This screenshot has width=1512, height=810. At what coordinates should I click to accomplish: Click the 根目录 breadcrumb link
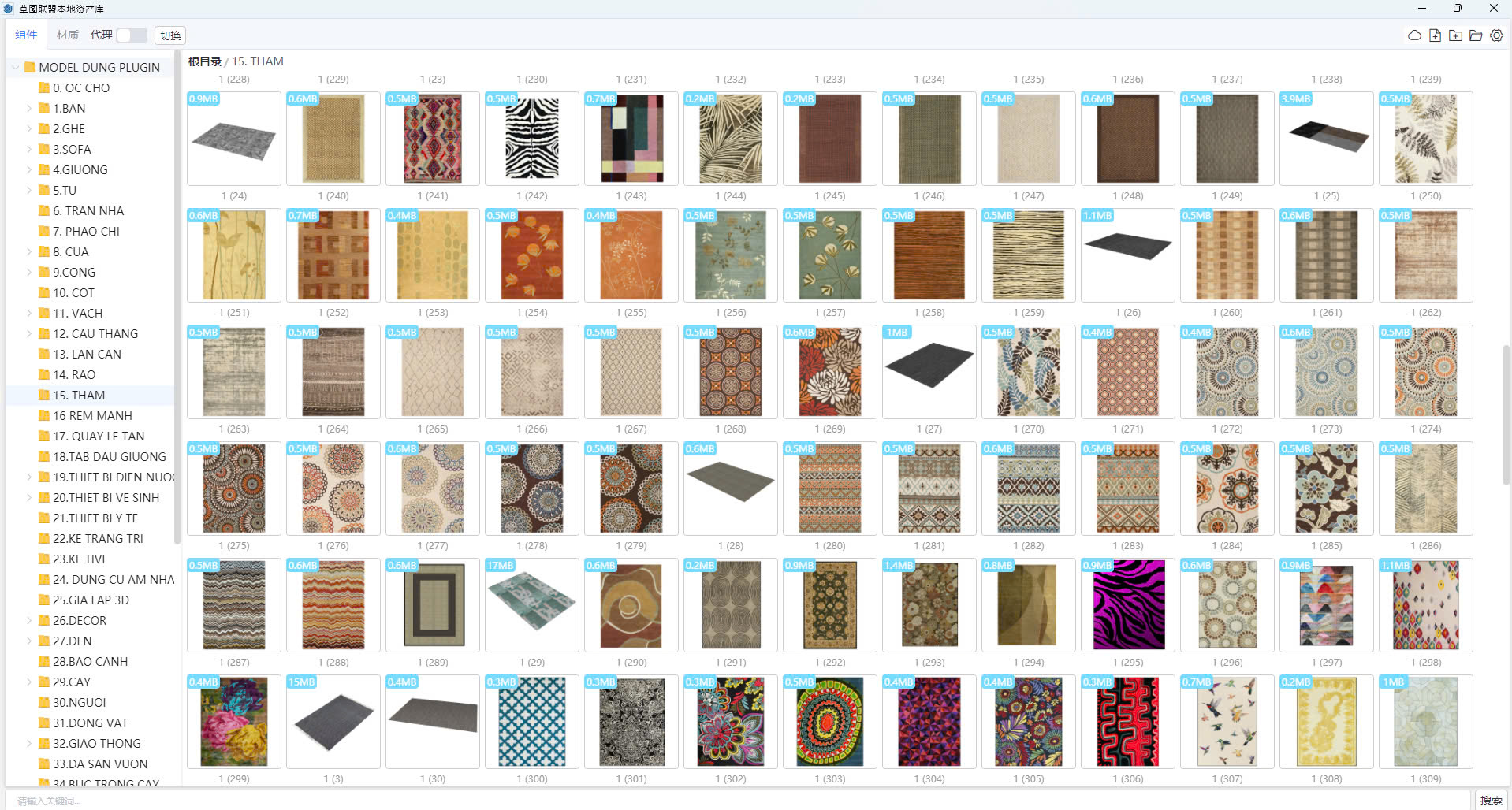[204, 61]
